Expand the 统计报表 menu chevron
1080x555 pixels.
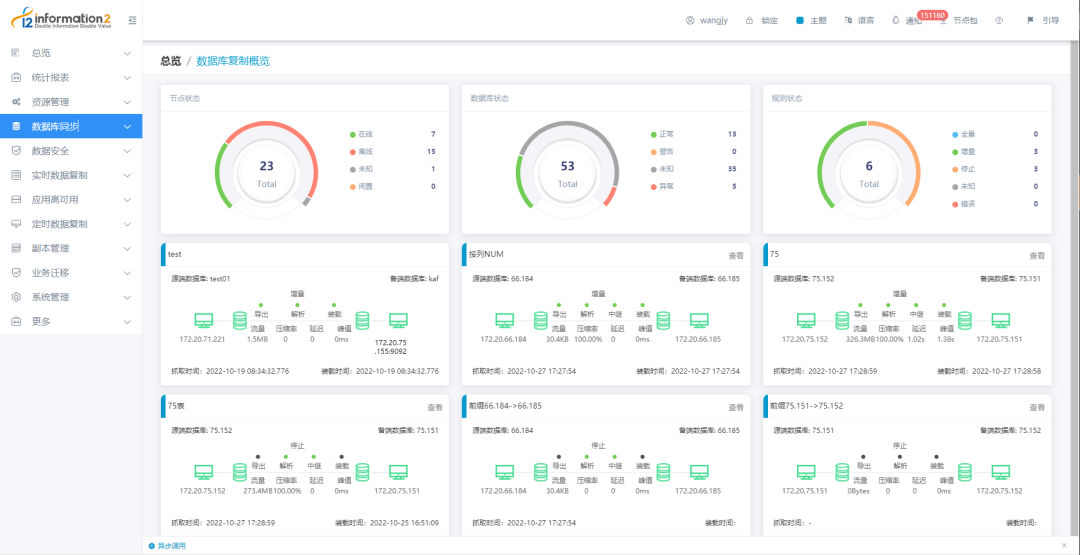127,78
